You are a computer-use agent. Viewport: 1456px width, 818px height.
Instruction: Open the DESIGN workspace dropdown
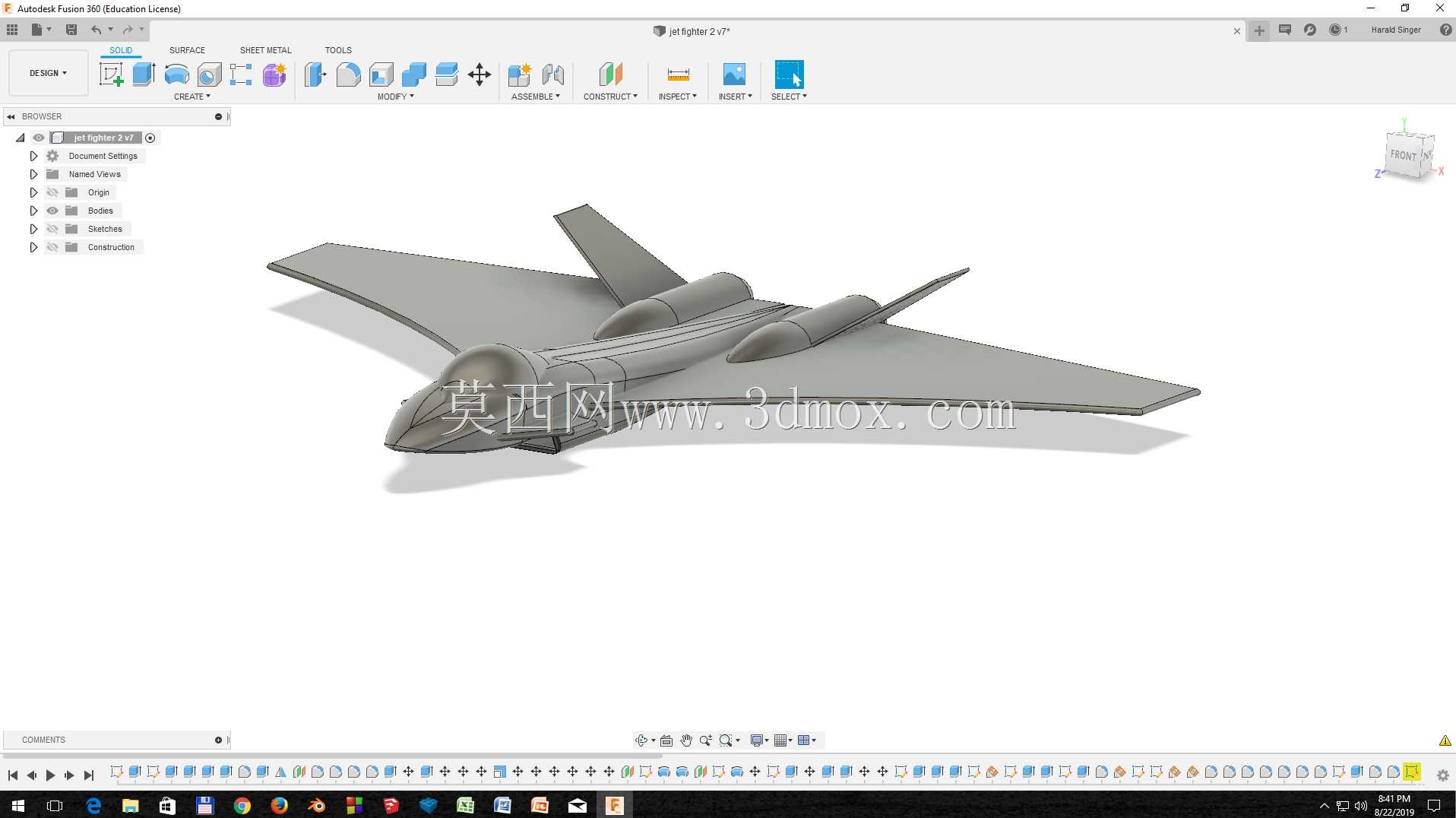pos(49,73)
